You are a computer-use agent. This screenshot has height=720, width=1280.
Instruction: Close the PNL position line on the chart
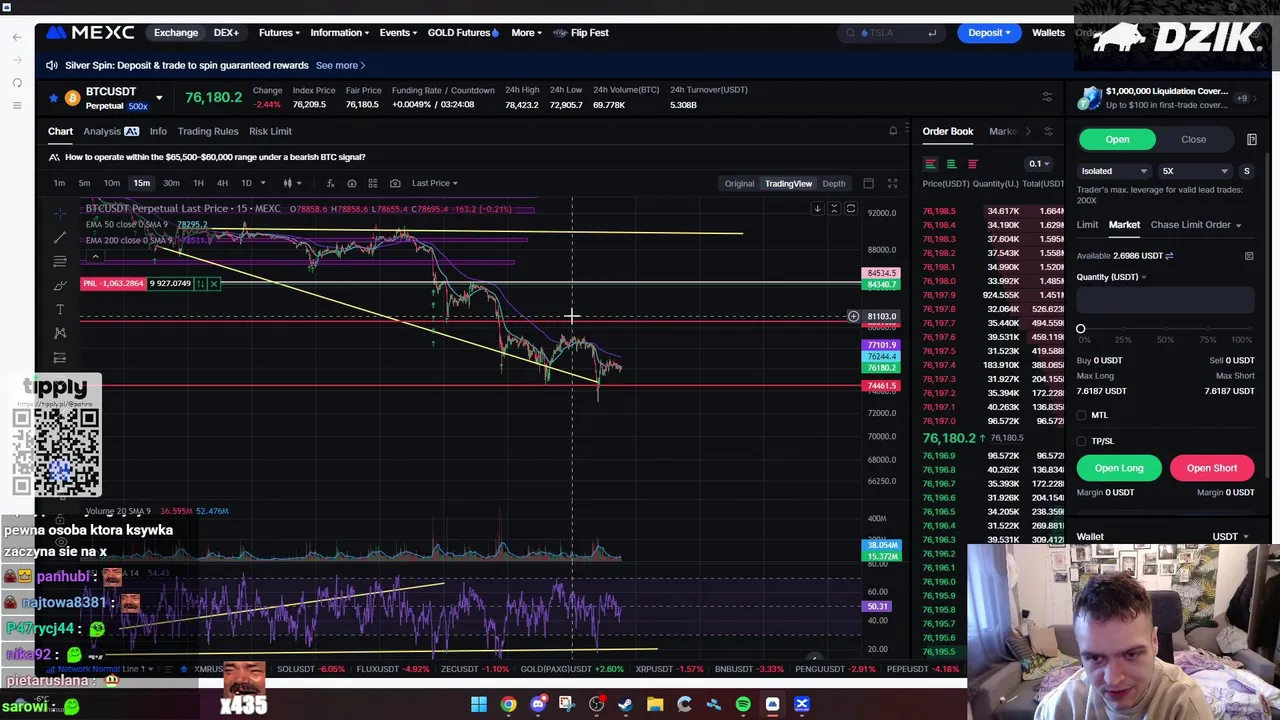coord(213,284)
